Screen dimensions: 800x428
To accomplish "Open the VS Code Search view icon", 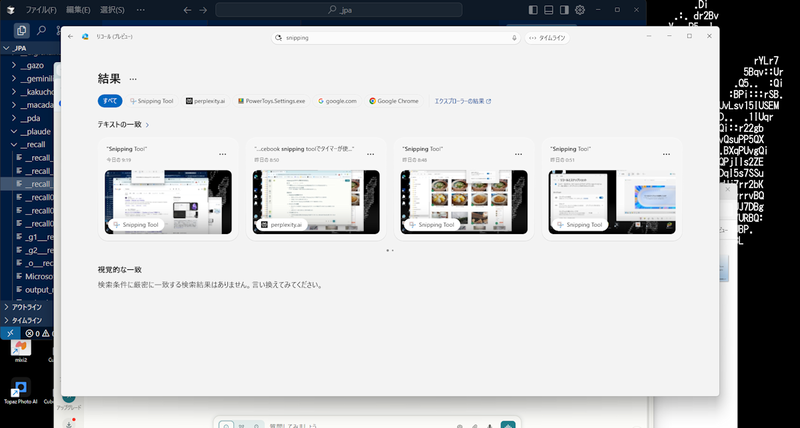I will tap(42, 31).
